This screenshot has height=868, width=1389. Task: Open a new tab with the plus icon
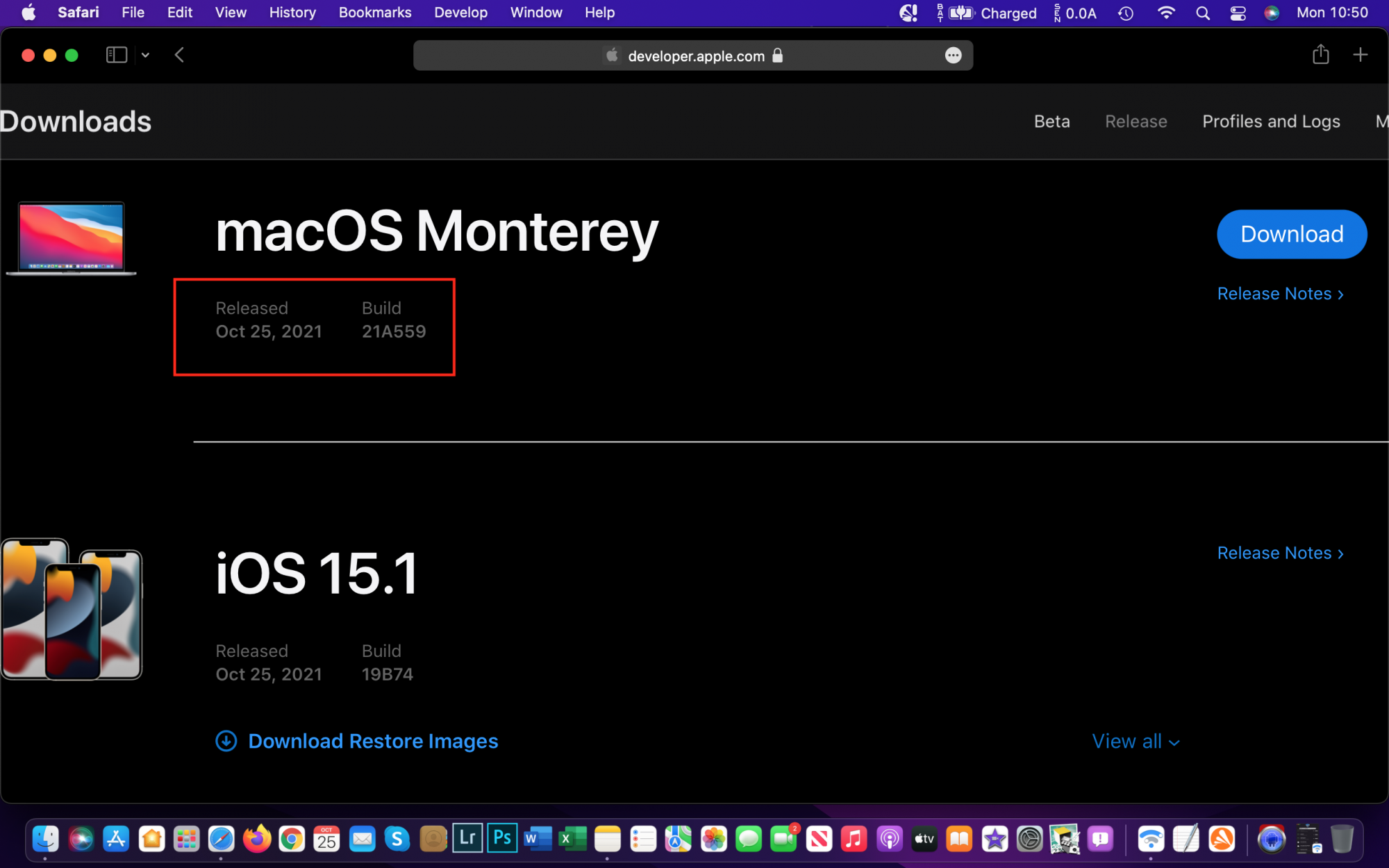tap(1360, 55)
